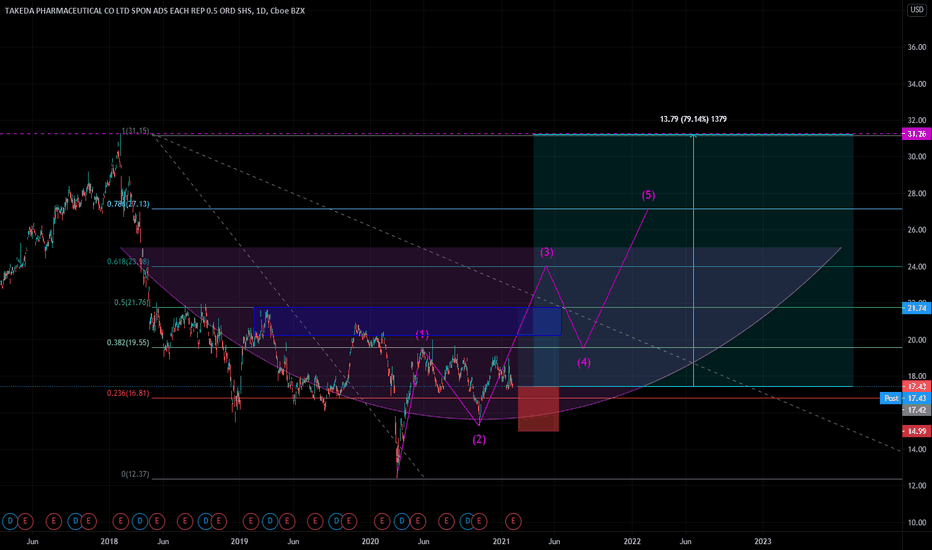The width and height of the screenshot is (932, 550).
Task: Select the blue rectangle resistance zone
Action: click(x=408, y=321)
